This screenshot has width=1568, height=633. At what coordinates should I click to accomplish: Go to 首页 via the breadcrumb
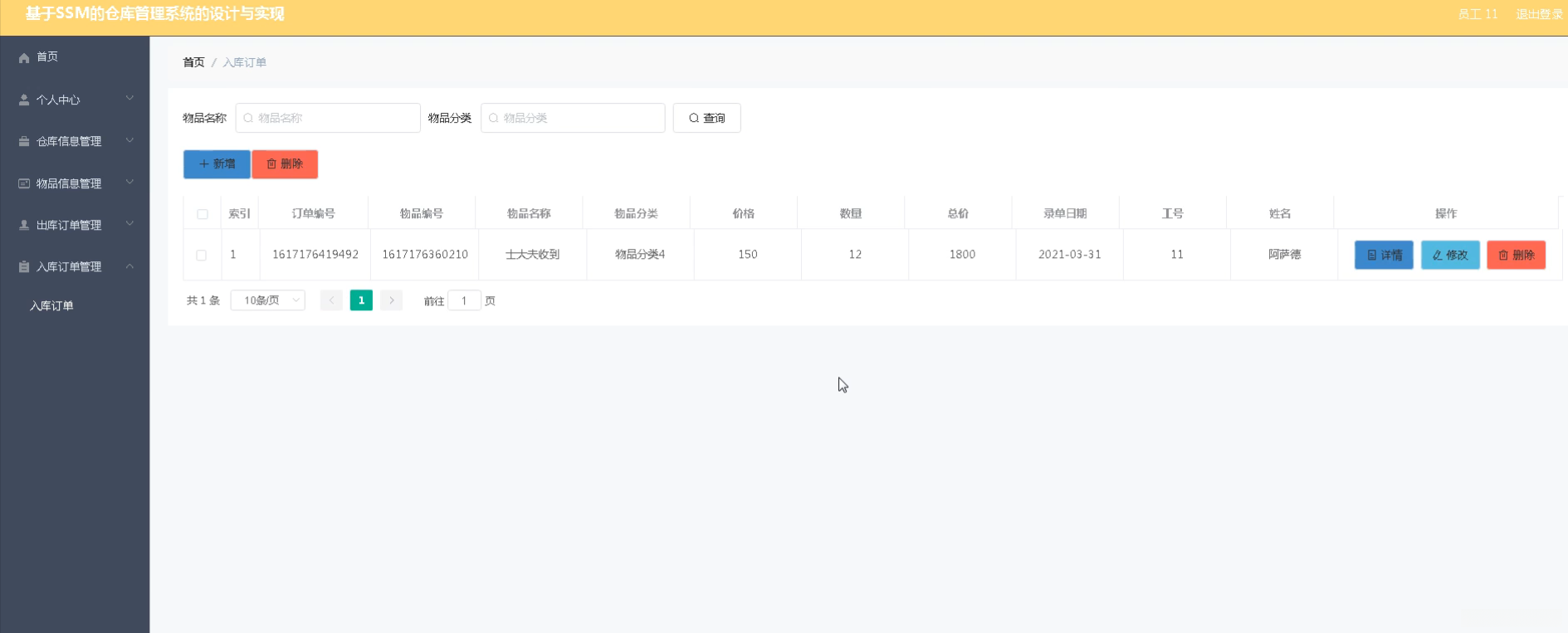point(193,62)
